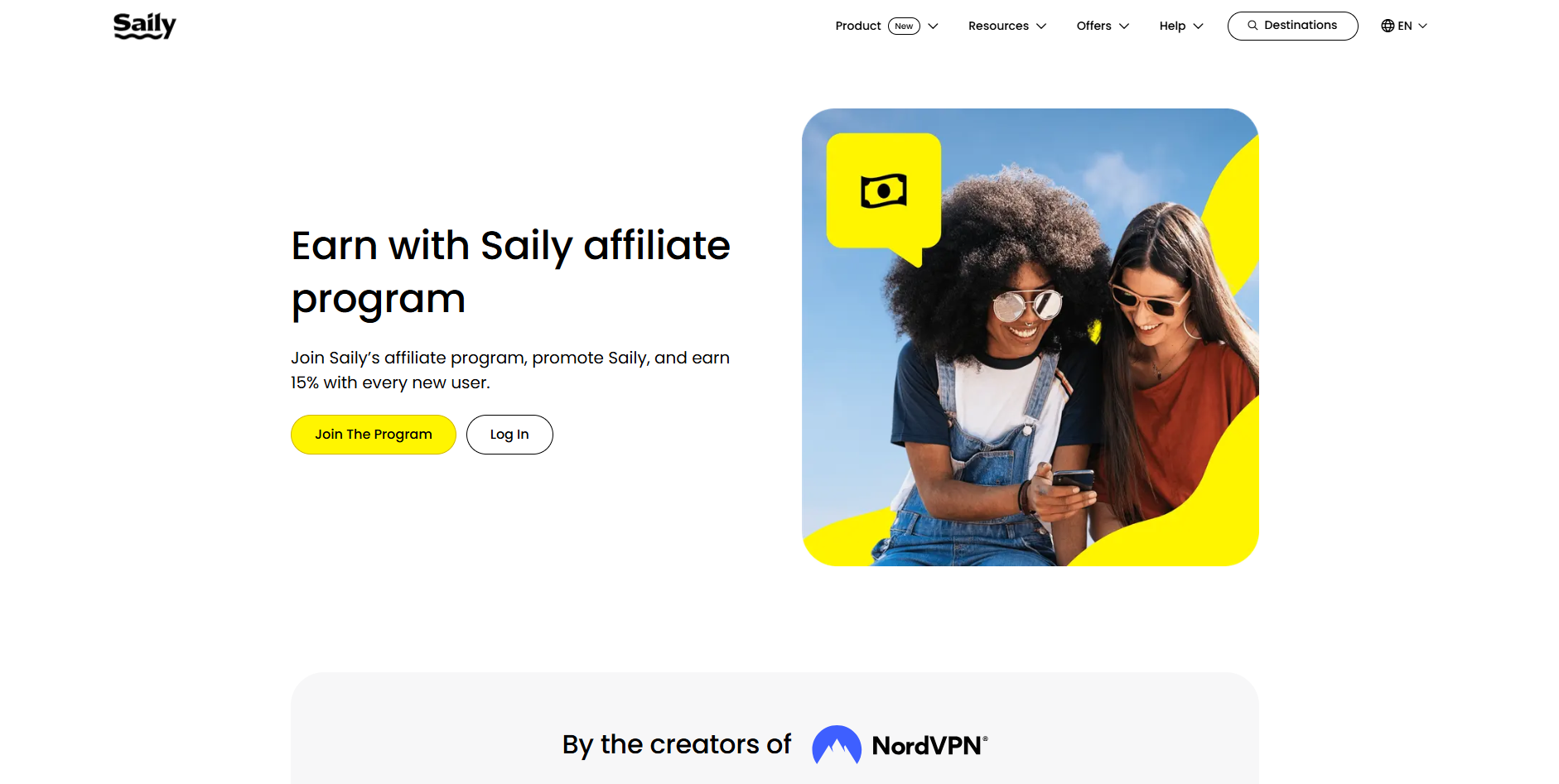Image resolution: width=1559 pixels, height=784 pixels.
Task: Open the Product menu
Action: point(858,26)
